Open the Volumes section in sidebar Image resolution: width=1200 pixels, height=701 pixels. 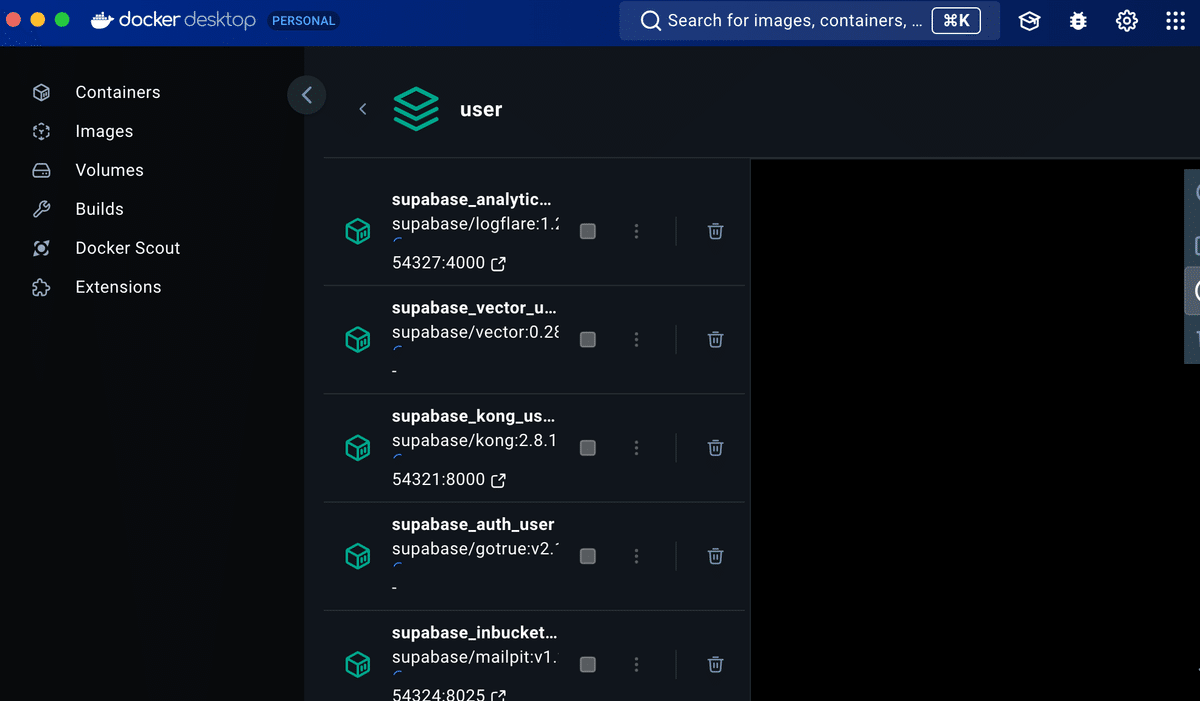pyautogui.click(x=109, y=170)
